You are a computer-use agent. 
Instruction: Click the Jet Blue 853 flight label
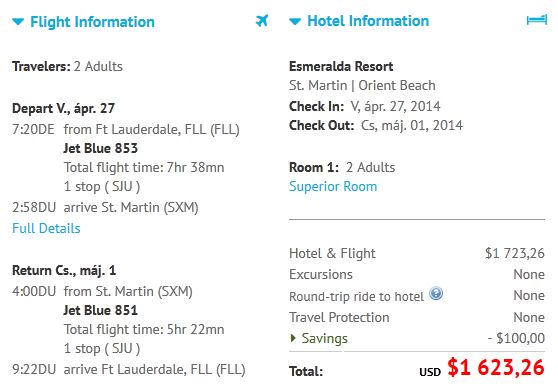pyautogui.click(x=101, y=148)
